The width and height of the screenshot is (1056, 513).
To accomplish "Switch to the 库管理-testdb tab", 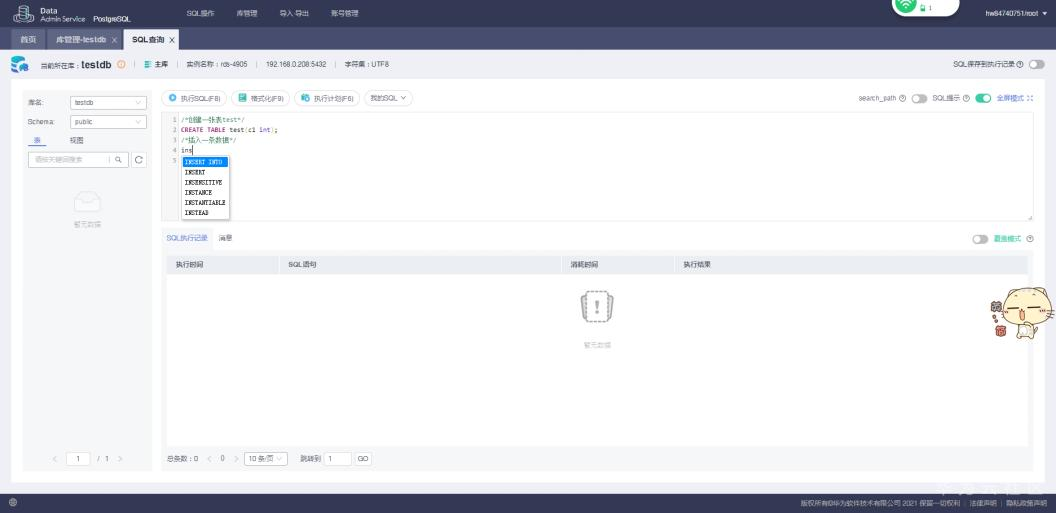I will [81, 40].
